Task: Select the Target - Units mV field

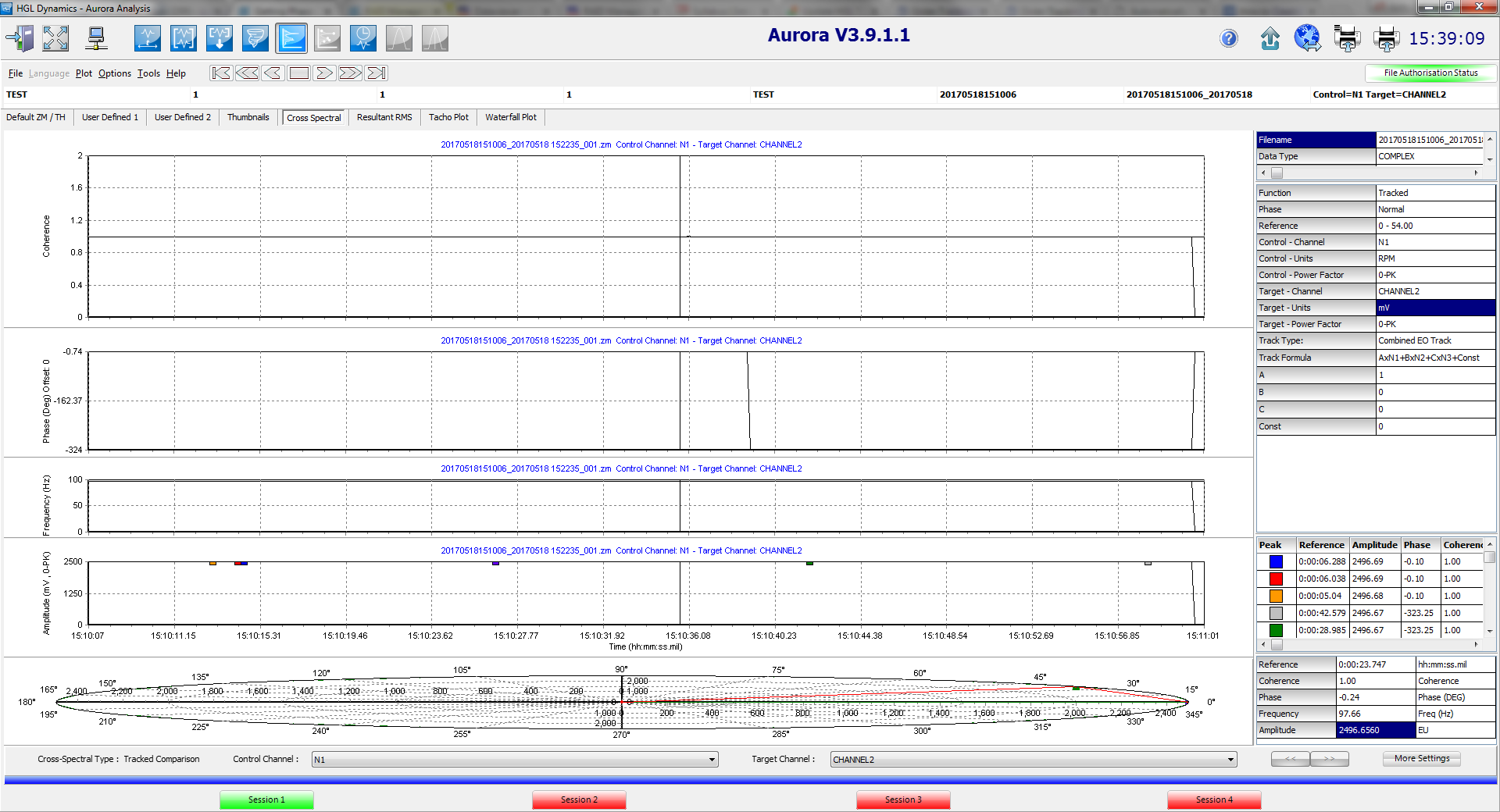Action: [1434, 308]
